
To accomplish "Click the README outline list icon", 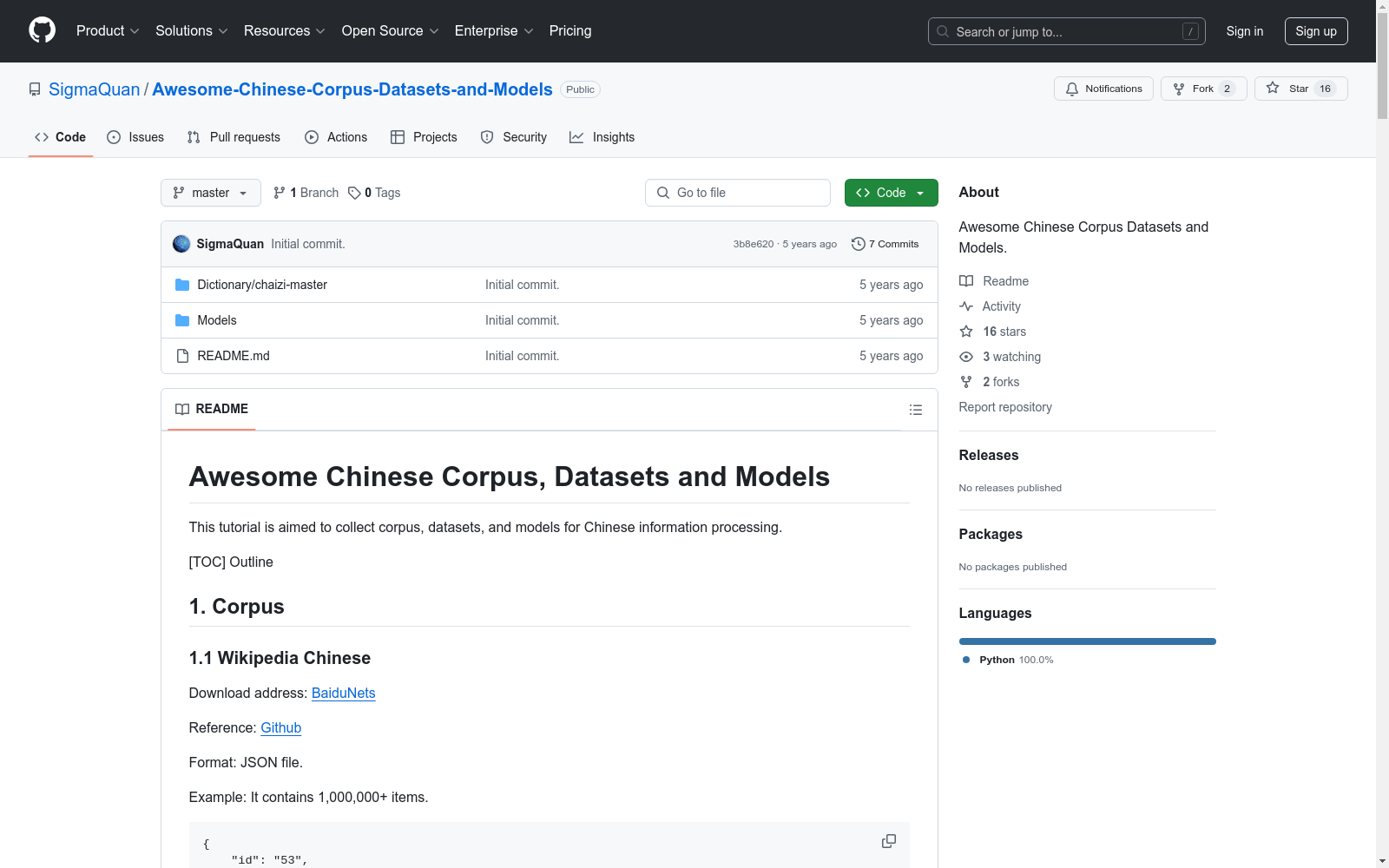I will coord(916,410).
